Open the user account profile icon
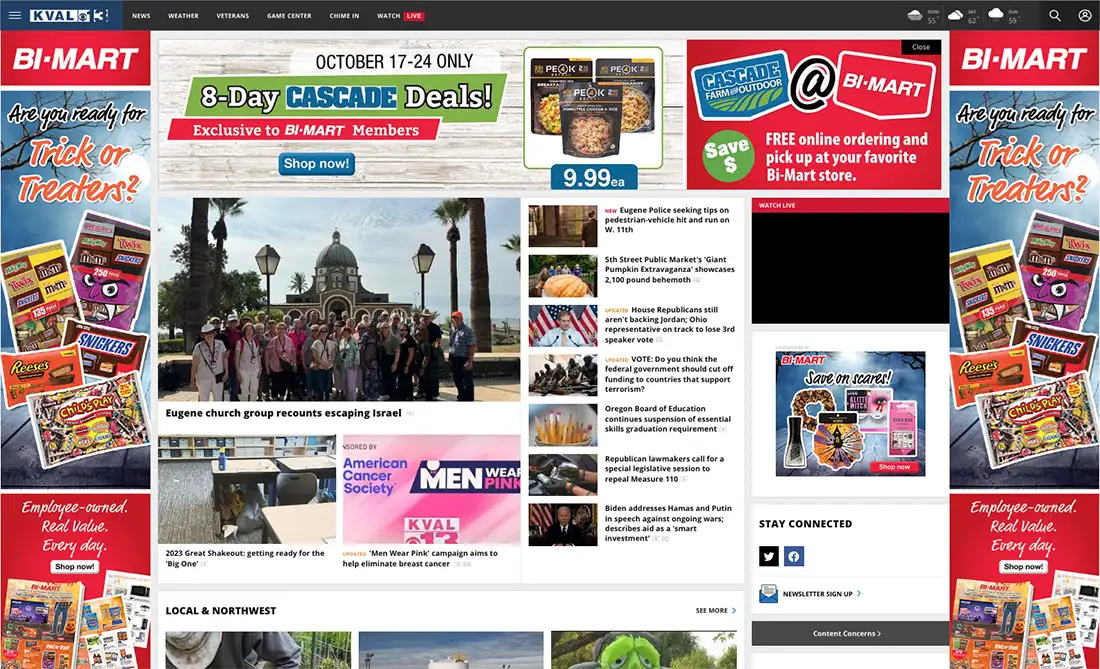The width and height of the screenshot is (1100, 669). pos(1085,15)
